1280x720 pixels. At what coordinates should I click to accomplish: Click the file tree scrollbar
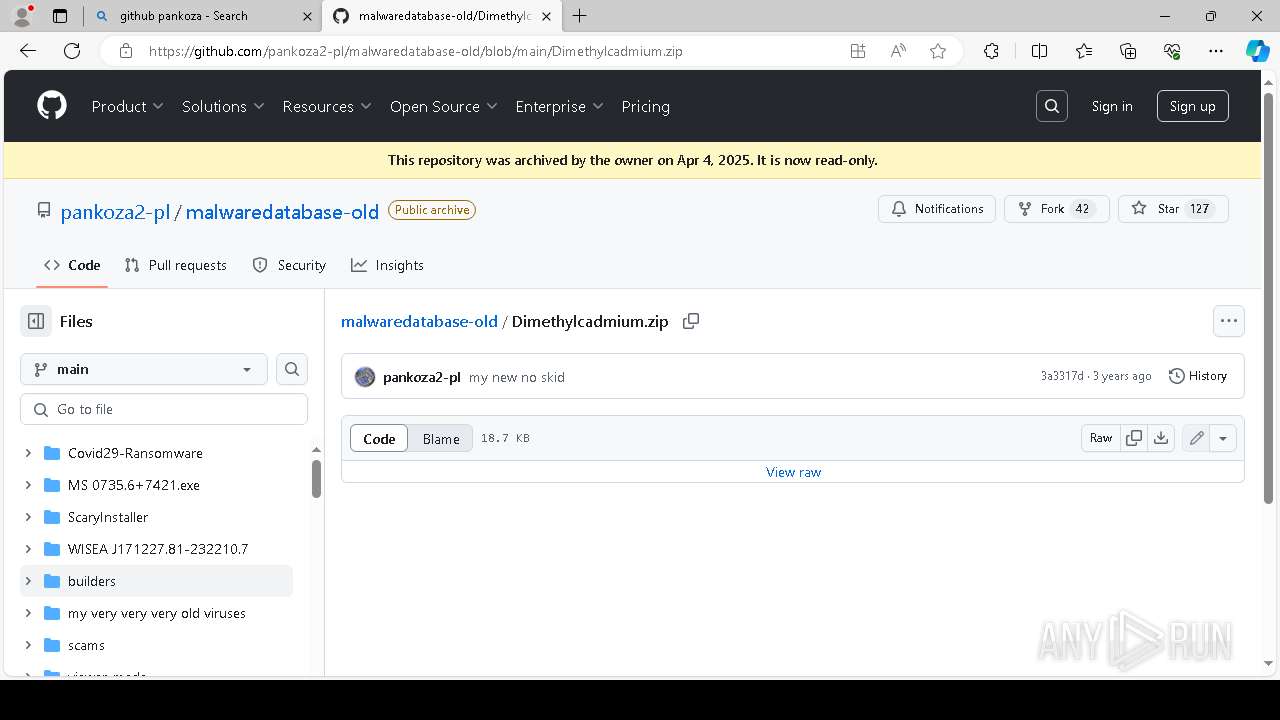tap(316, 478)
